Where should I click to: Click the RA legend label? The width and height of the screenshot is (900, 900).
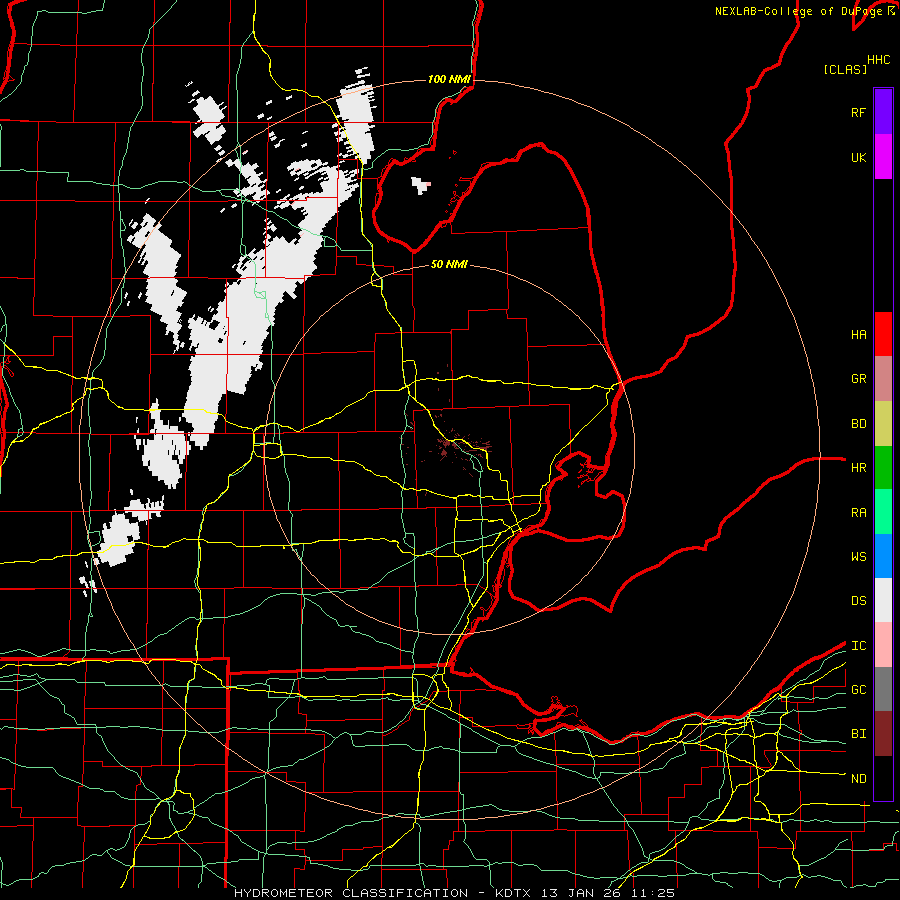coord(859,513)
